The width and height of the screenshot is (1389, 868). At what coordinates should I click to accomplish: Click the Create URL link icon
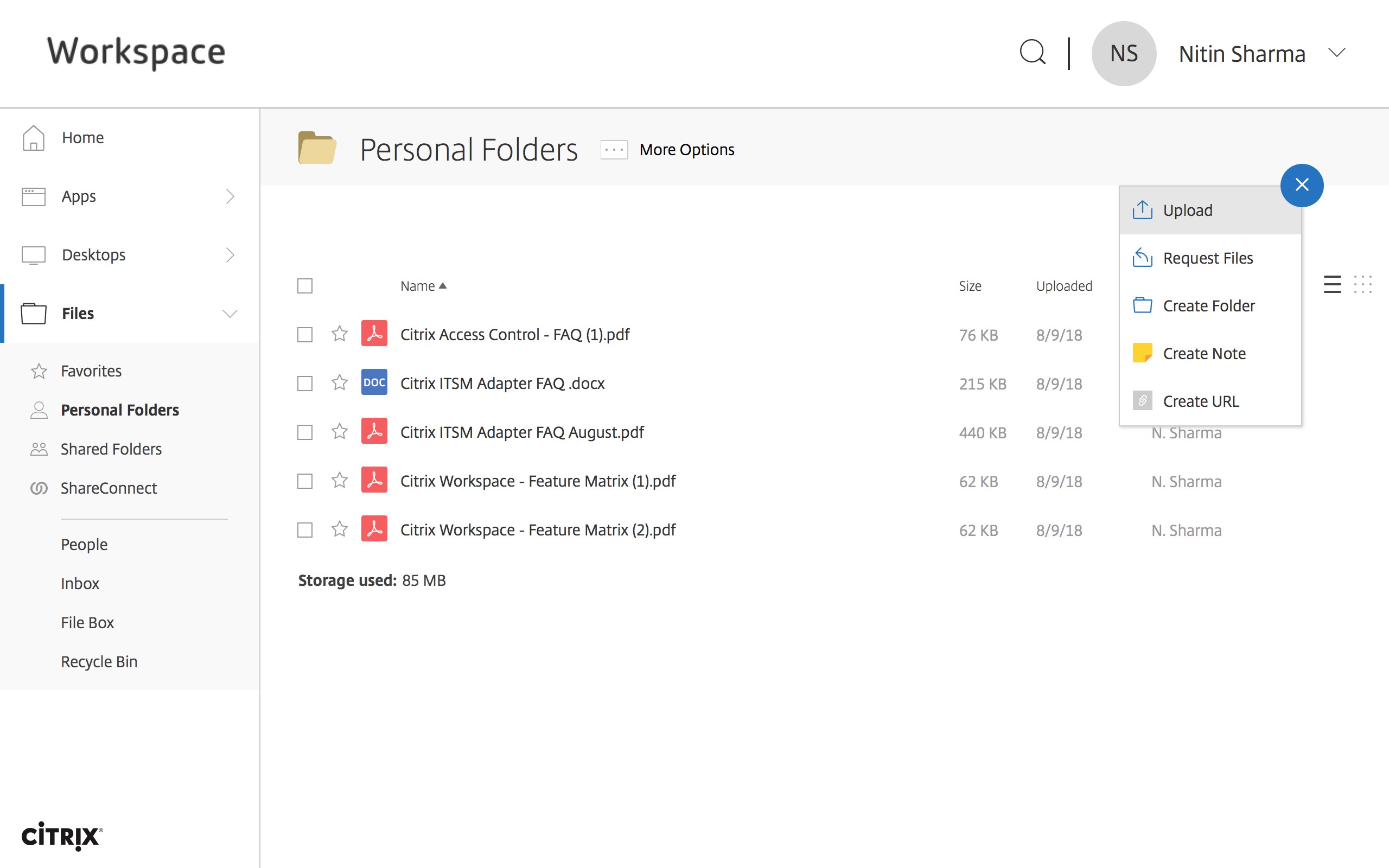[x=1143, y=400]
